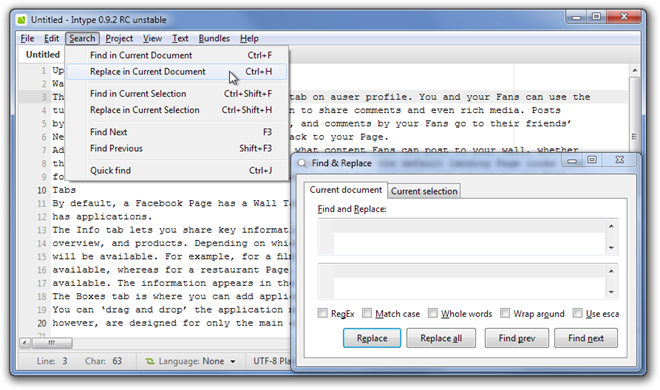The image size is (660, 390).
Task: Choose Find in Current Document
Action: point(177,55)
